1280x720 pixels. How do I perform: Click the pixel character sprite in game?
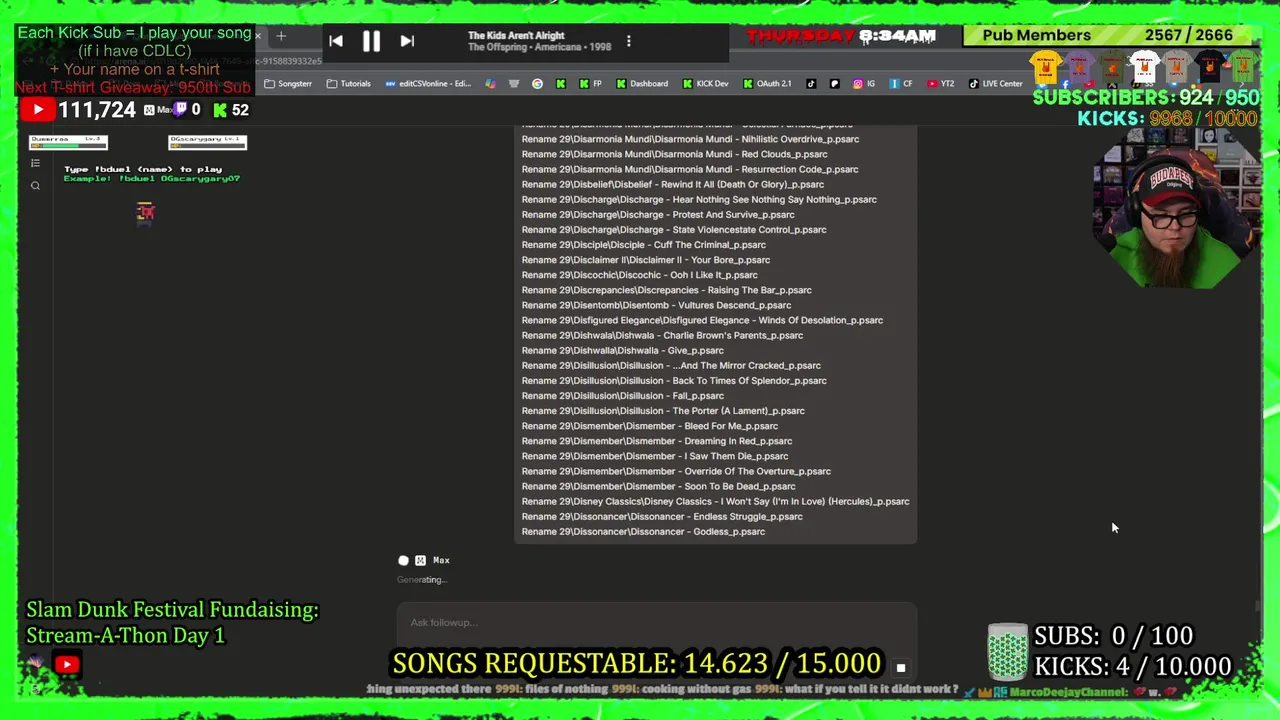(x=145, y=212)
